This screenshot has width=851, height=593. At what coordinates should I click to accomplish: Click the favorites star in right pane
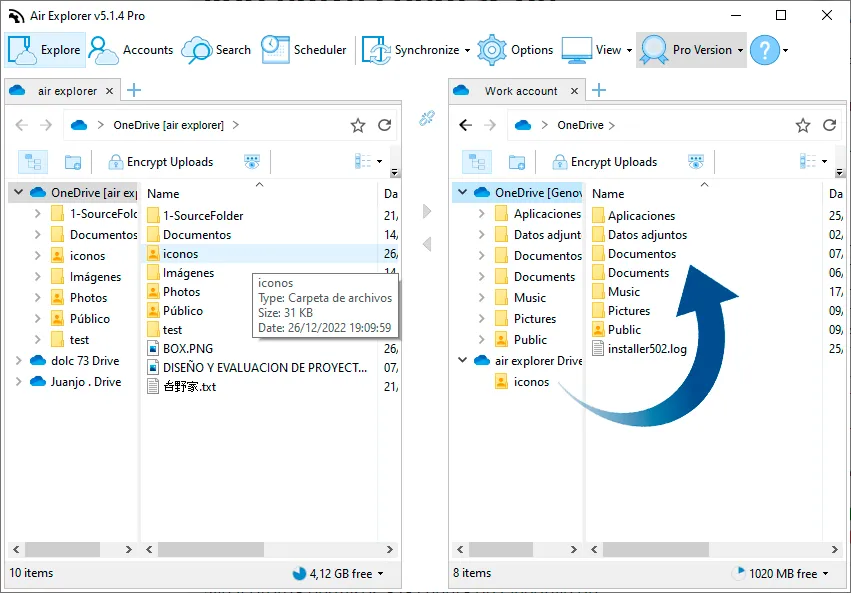803,125
